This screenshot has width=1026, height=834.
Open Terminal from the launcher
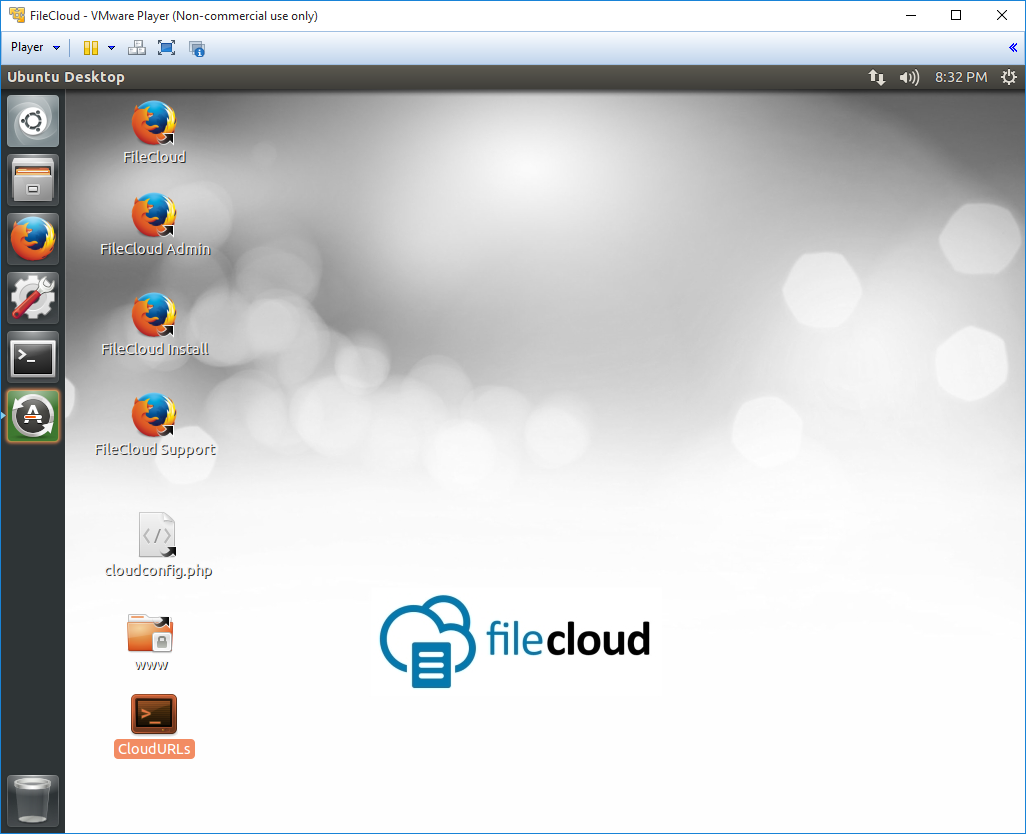(33, 357)
